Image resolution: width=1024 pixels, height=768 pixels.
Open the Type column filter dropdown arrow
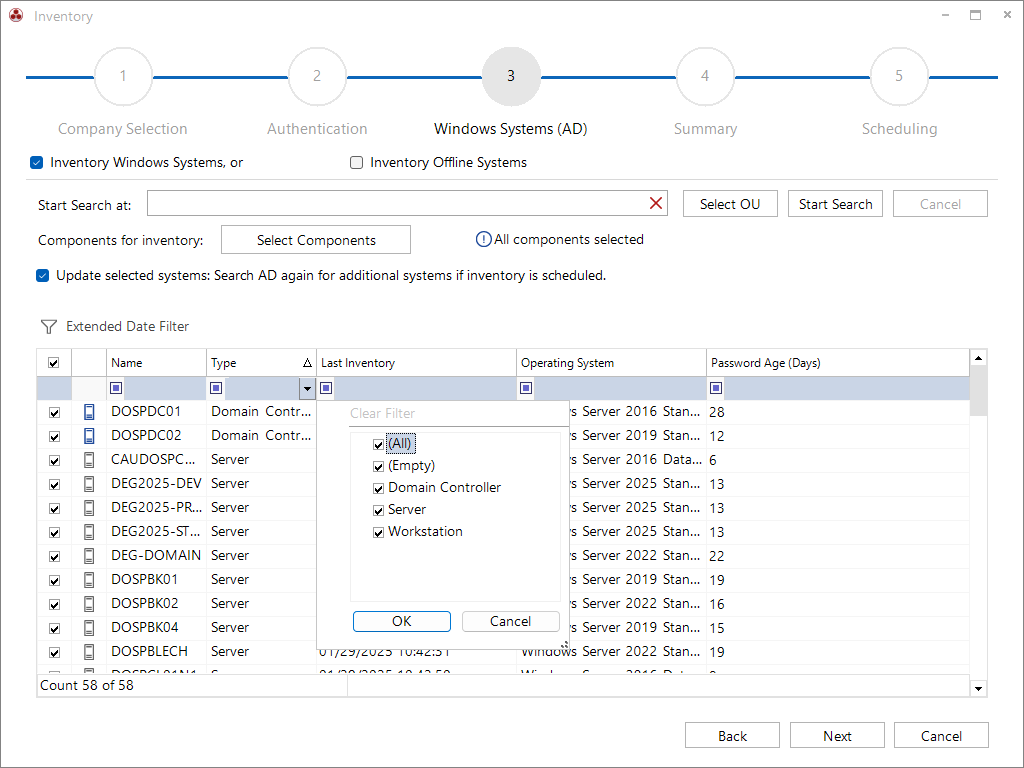(307, 389)
